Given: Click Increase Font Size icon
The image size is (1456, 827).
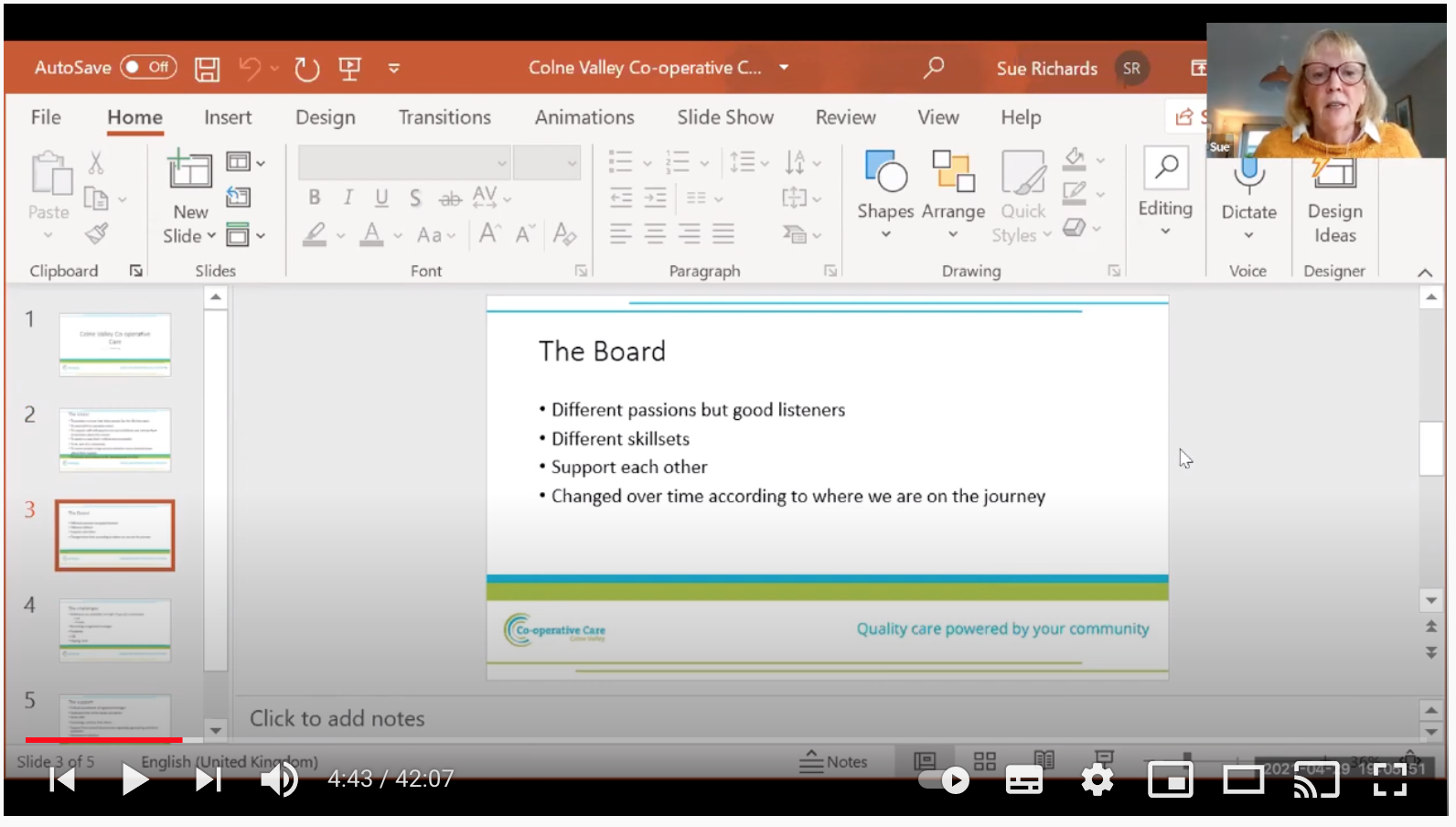Looking at the screenshot, I should 489,234.
